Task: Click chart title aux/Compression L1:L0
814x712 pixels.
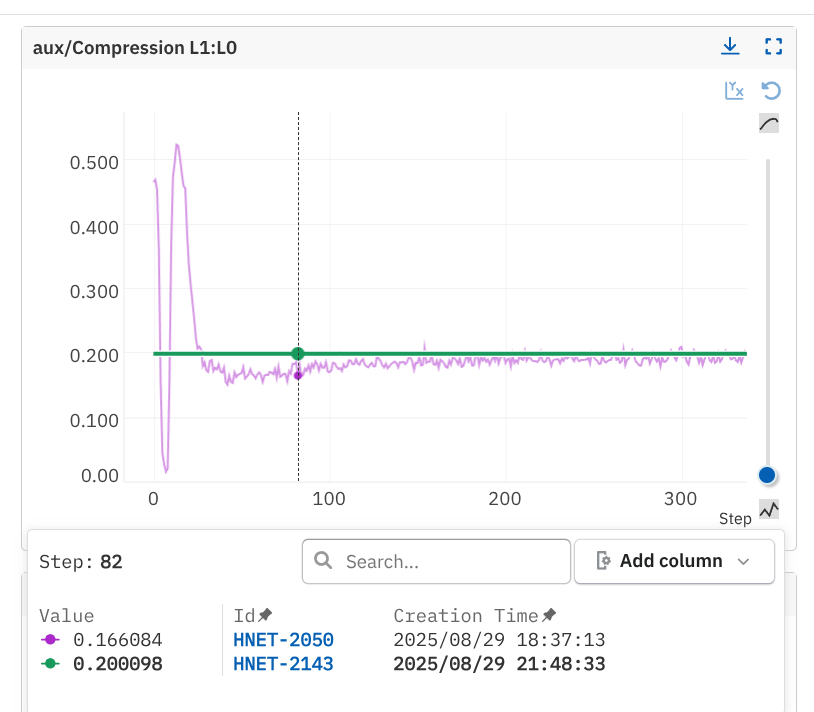Action: [135, 48]
